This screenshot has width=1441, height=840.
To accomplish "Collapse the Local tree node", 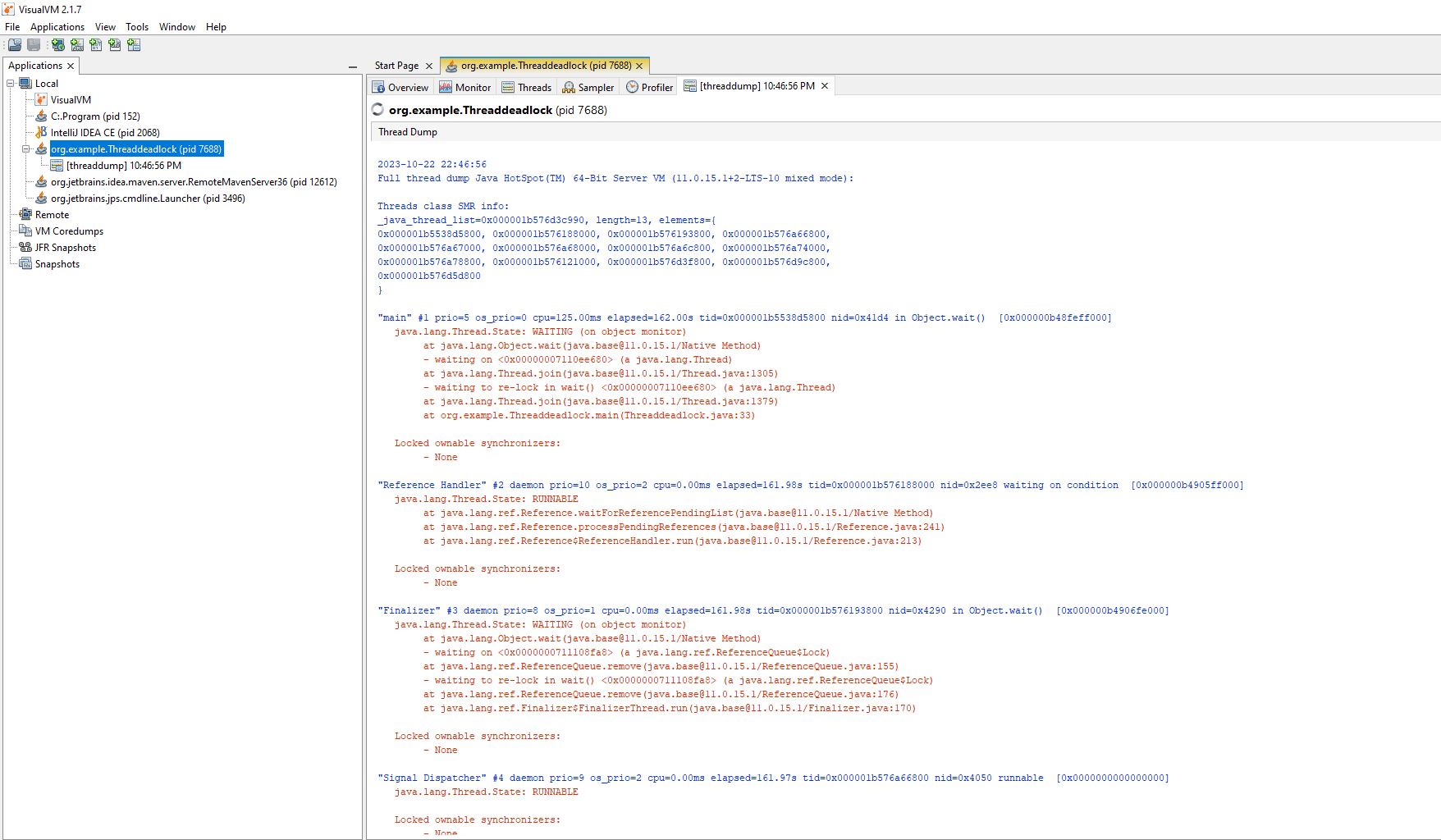I will 11,83.
